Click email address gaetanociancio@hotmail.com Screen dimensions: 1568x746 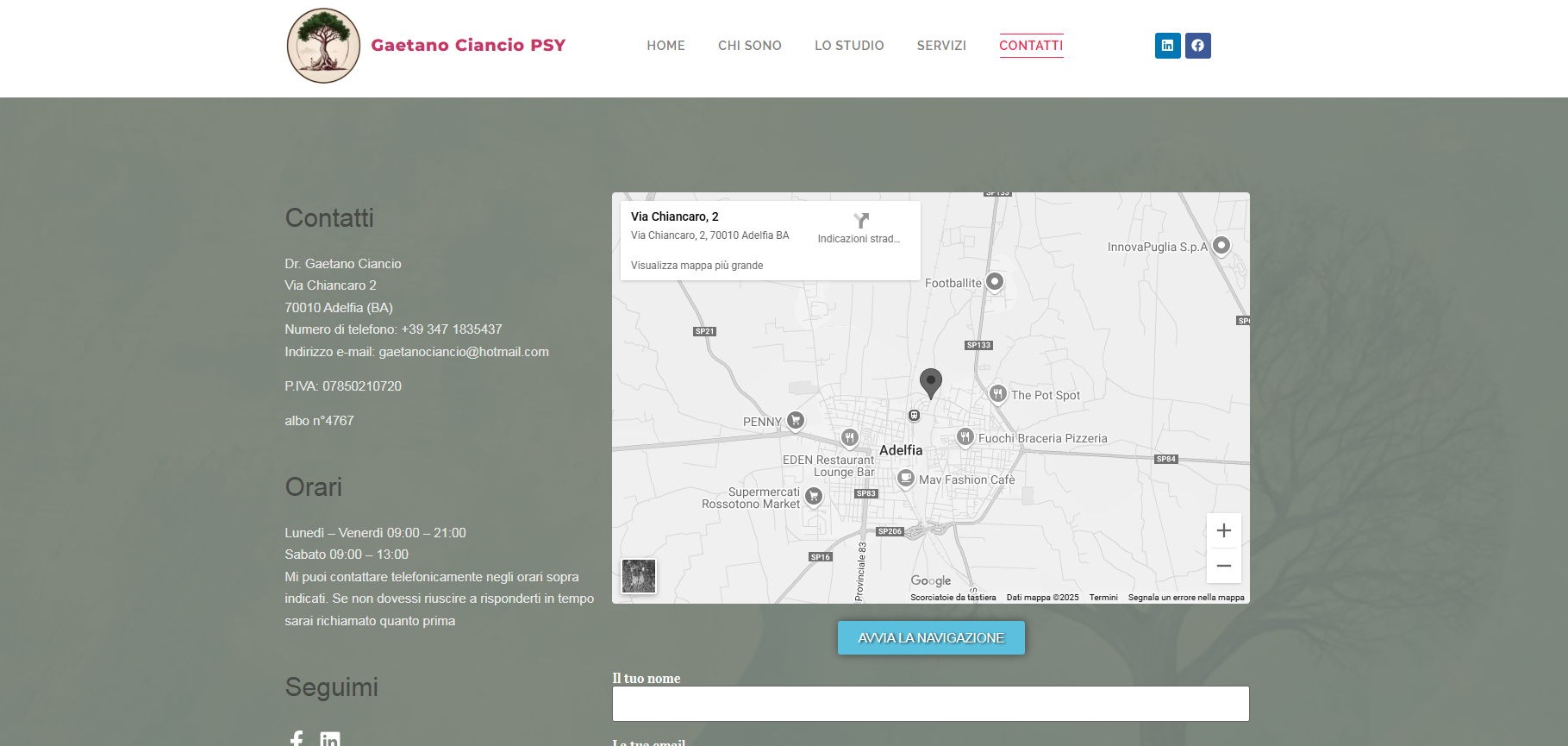click(x=464, y=352)
